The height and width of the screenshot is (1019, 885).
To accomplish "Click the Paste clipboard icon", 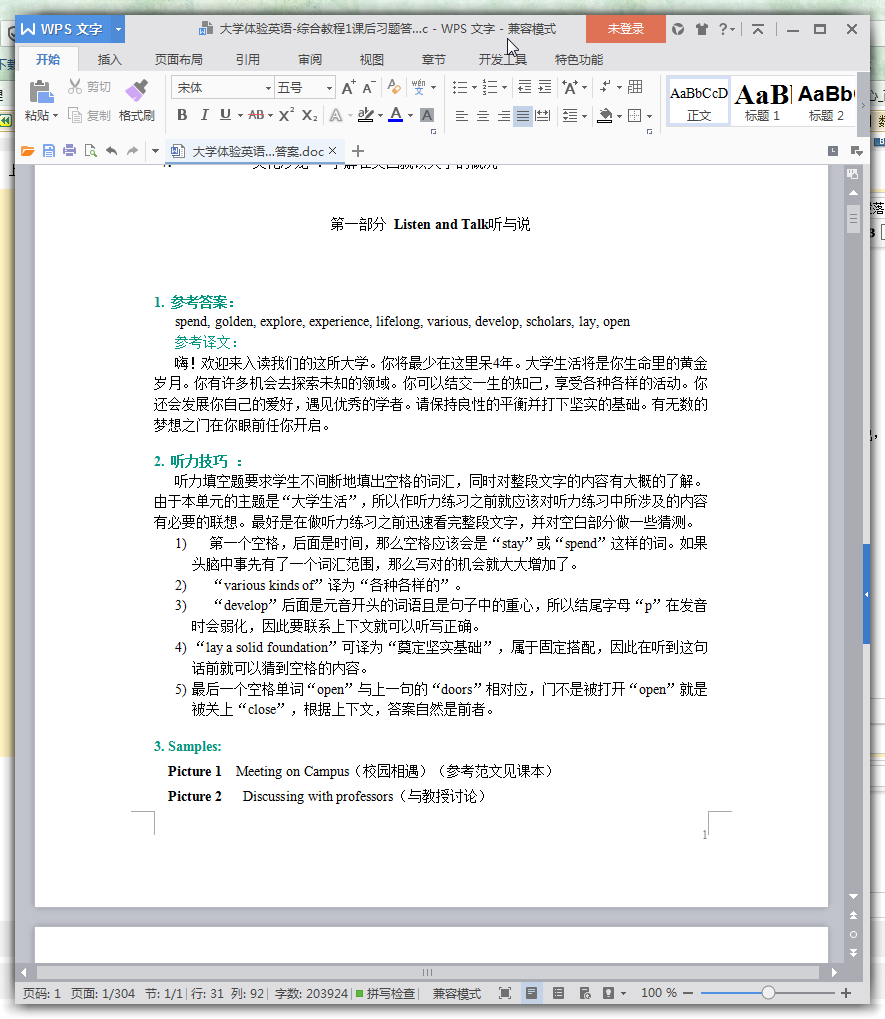I will [41, 92].
